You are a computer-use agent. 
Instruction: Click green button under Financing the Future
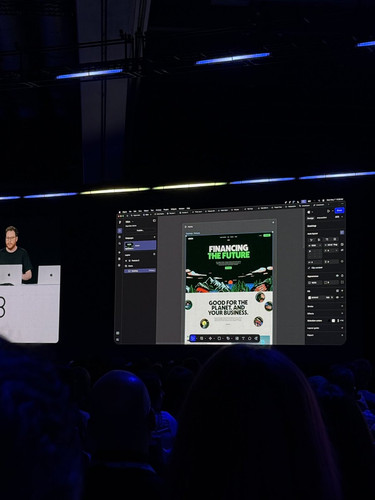click(x=228, y=268)
